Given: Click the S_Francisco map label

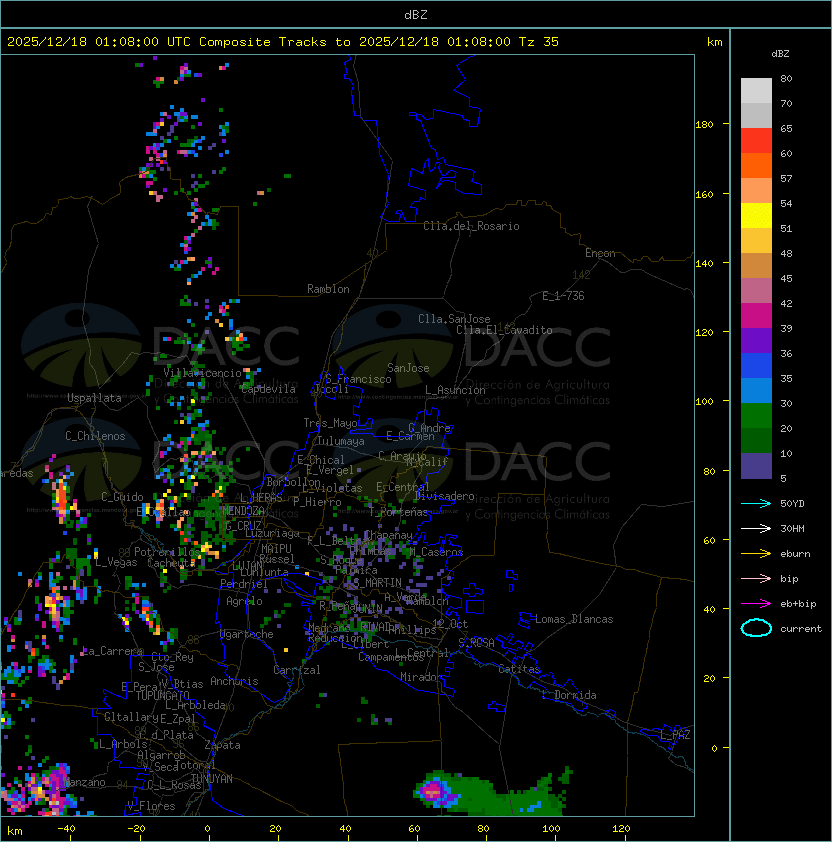Looking at the screenshot, I should pos(358,379).
